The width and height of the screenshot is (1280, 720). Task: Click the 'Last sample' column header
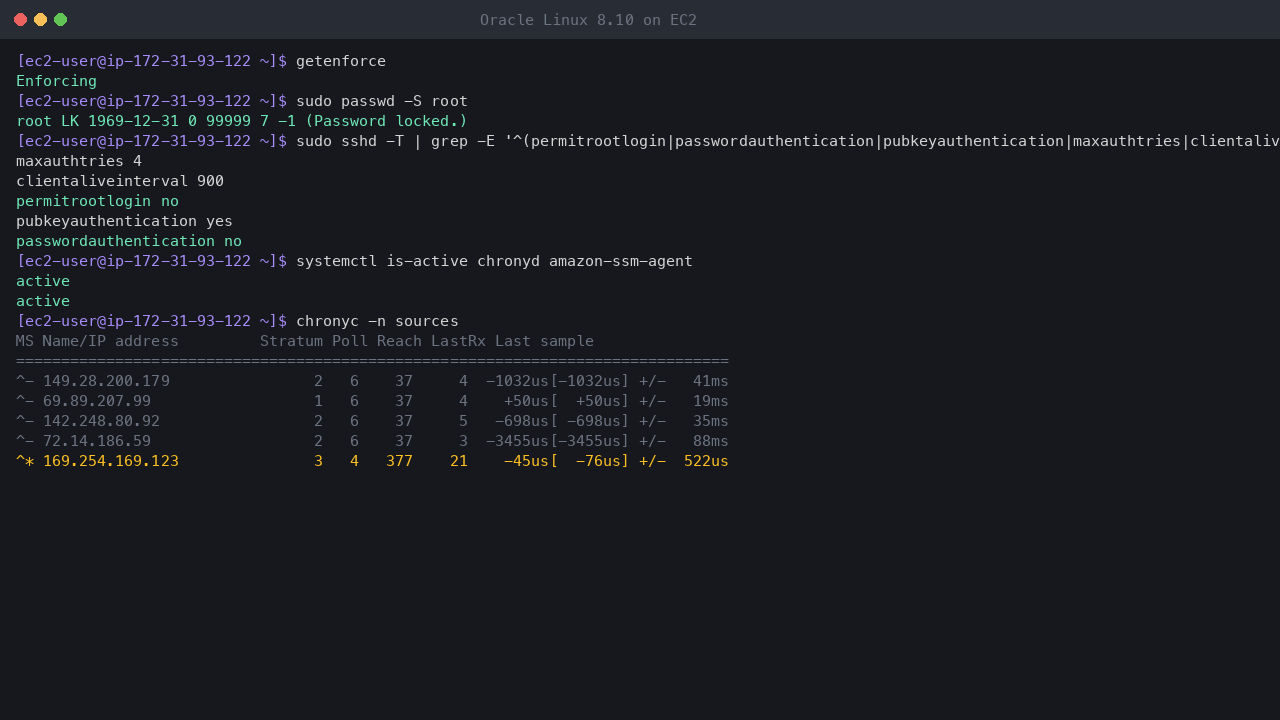coord(544,341)
